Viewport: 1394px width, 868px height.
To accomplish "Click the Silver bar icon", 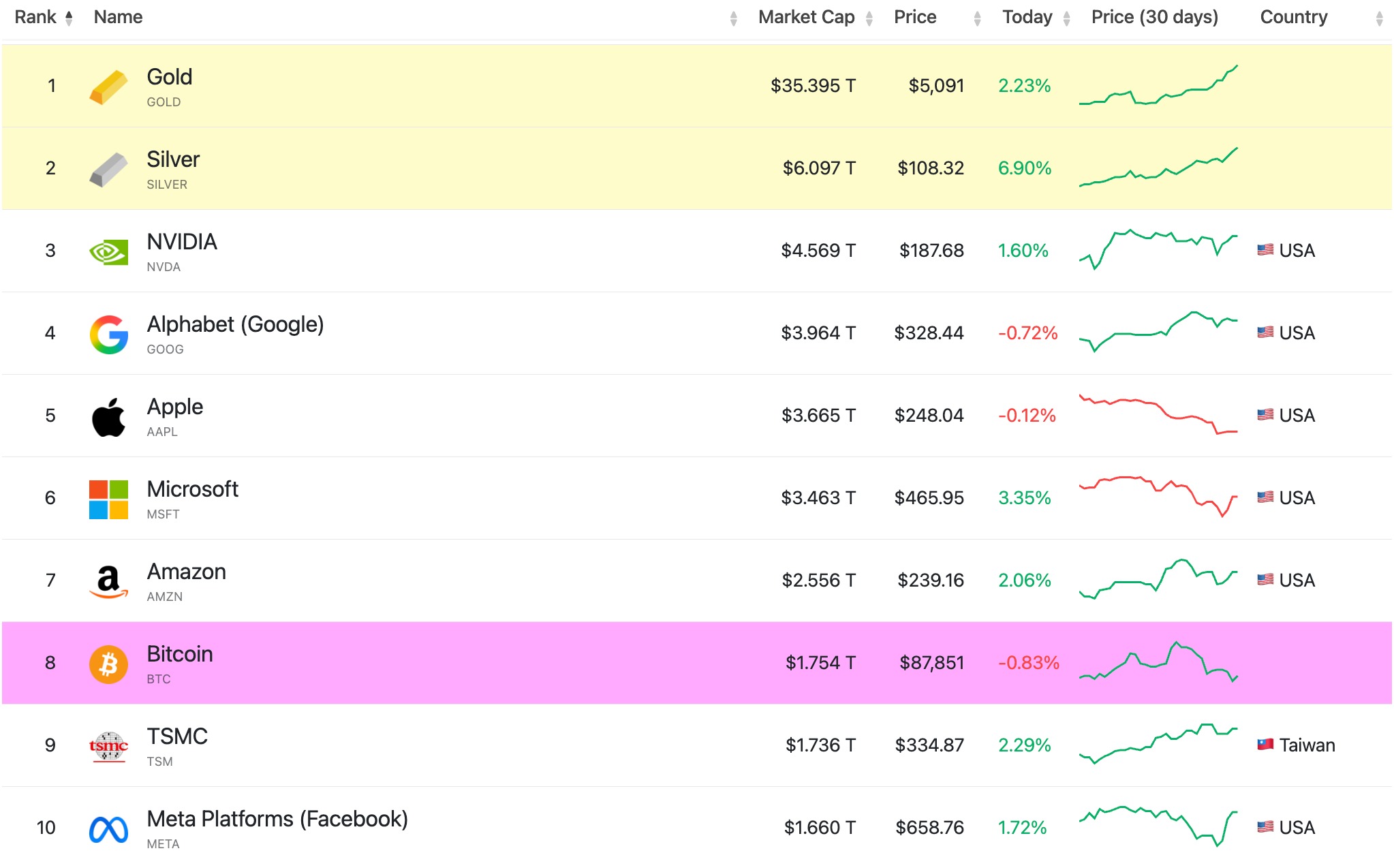I will pyautogui.click(x=108, y=170).
